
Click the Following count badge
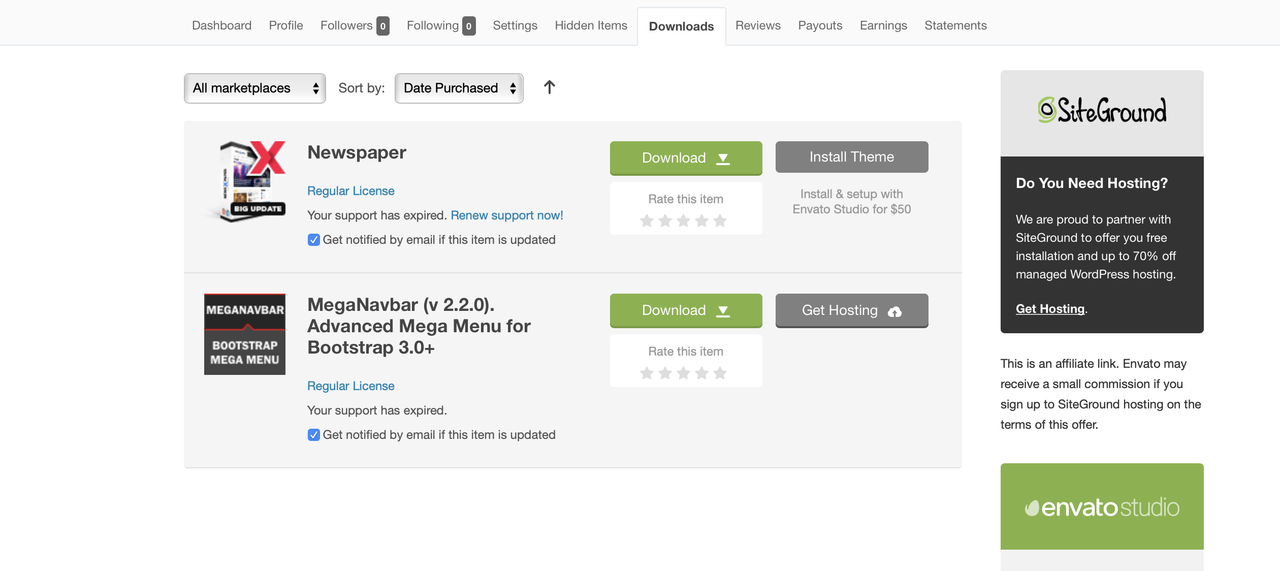click(469, 26)
